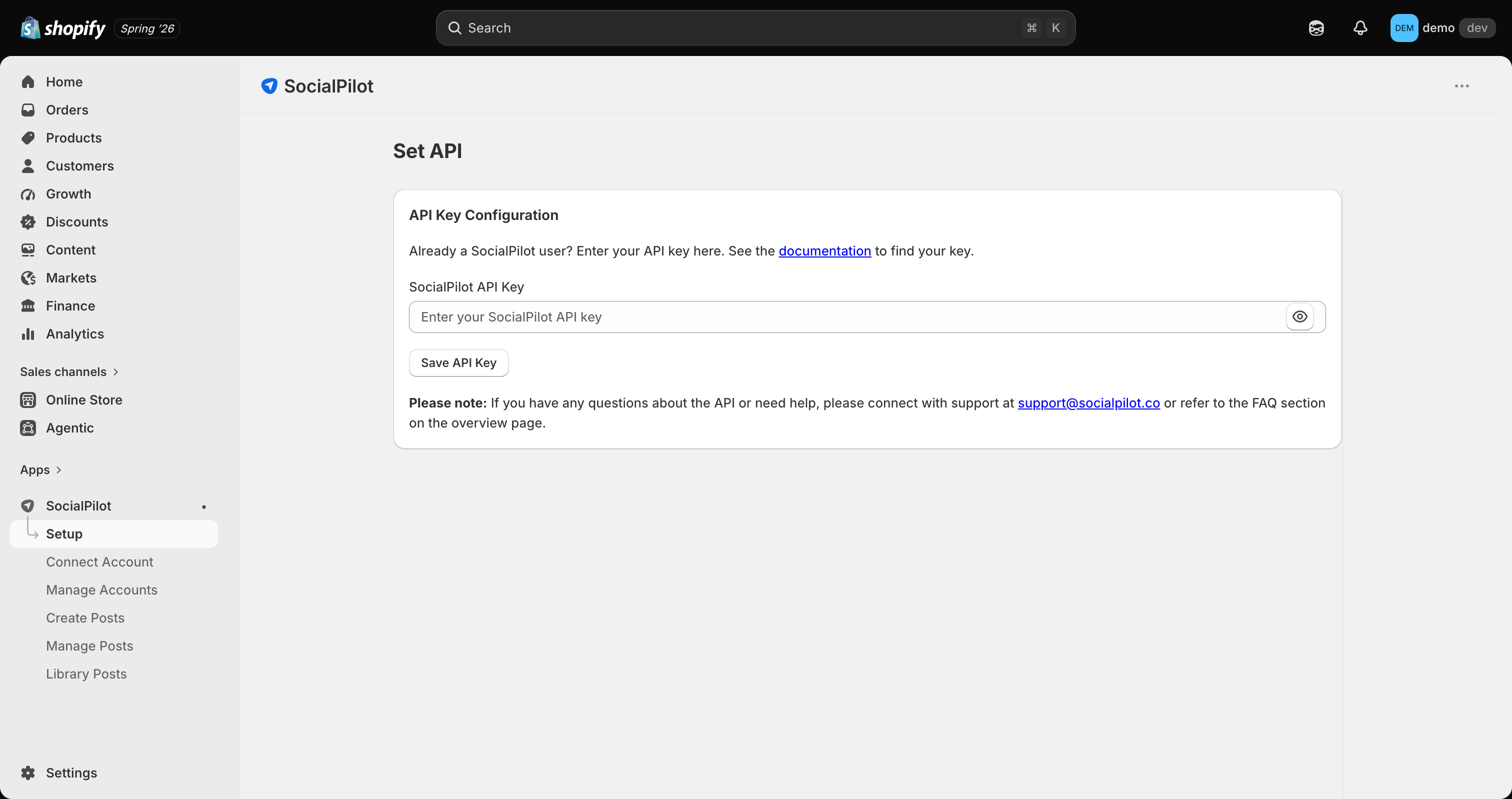Click the K shortcut key badge
The height and width of the screenshot is (799, 1512).
(x=1055, y=28)
